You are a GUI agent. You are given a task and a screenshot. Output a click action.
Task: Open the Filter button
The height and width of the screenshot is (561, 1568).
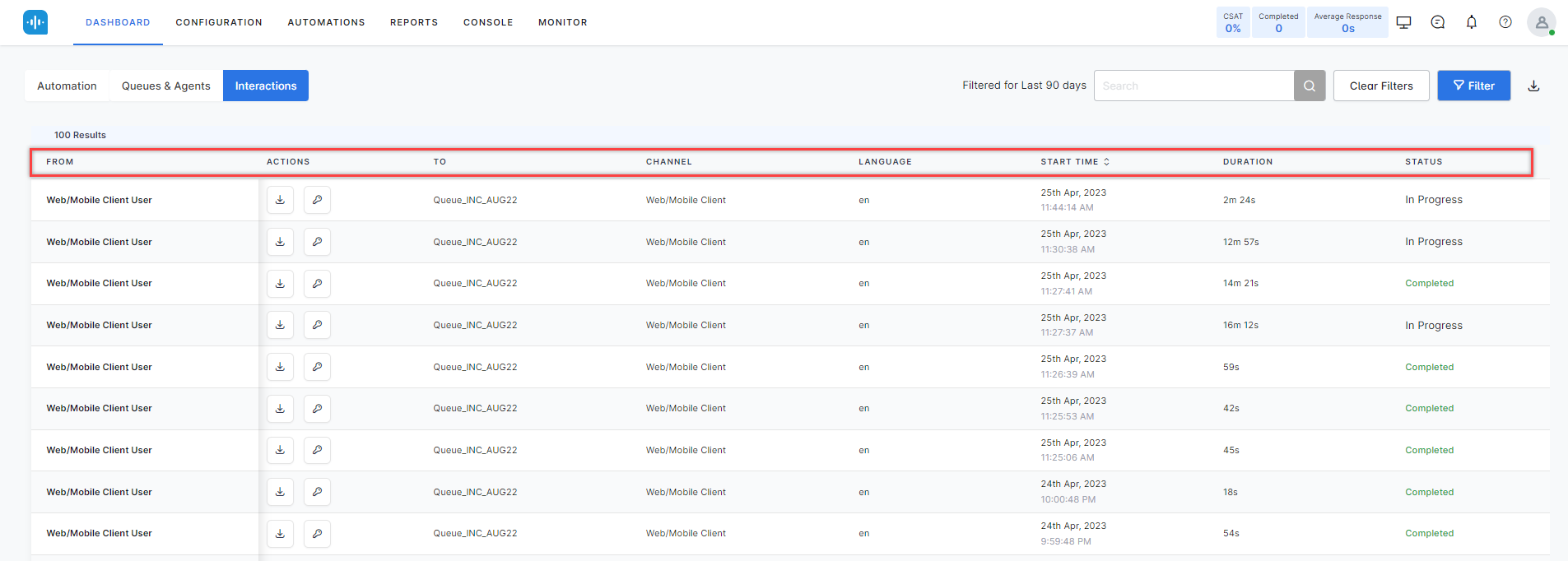pyautogui.click(x=1473, y=86)
